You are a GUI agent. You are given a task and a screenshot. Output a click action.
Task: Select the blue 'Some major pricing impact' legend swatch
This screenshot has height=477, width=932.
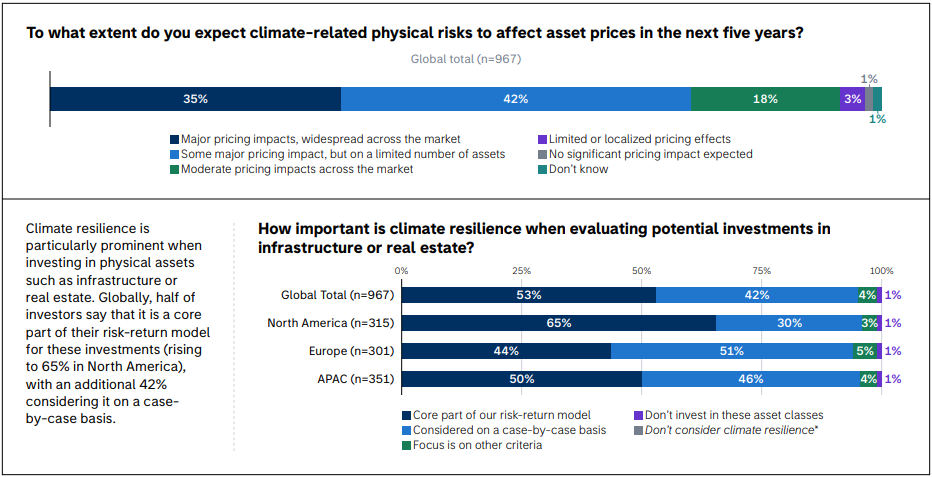[175, 155]
